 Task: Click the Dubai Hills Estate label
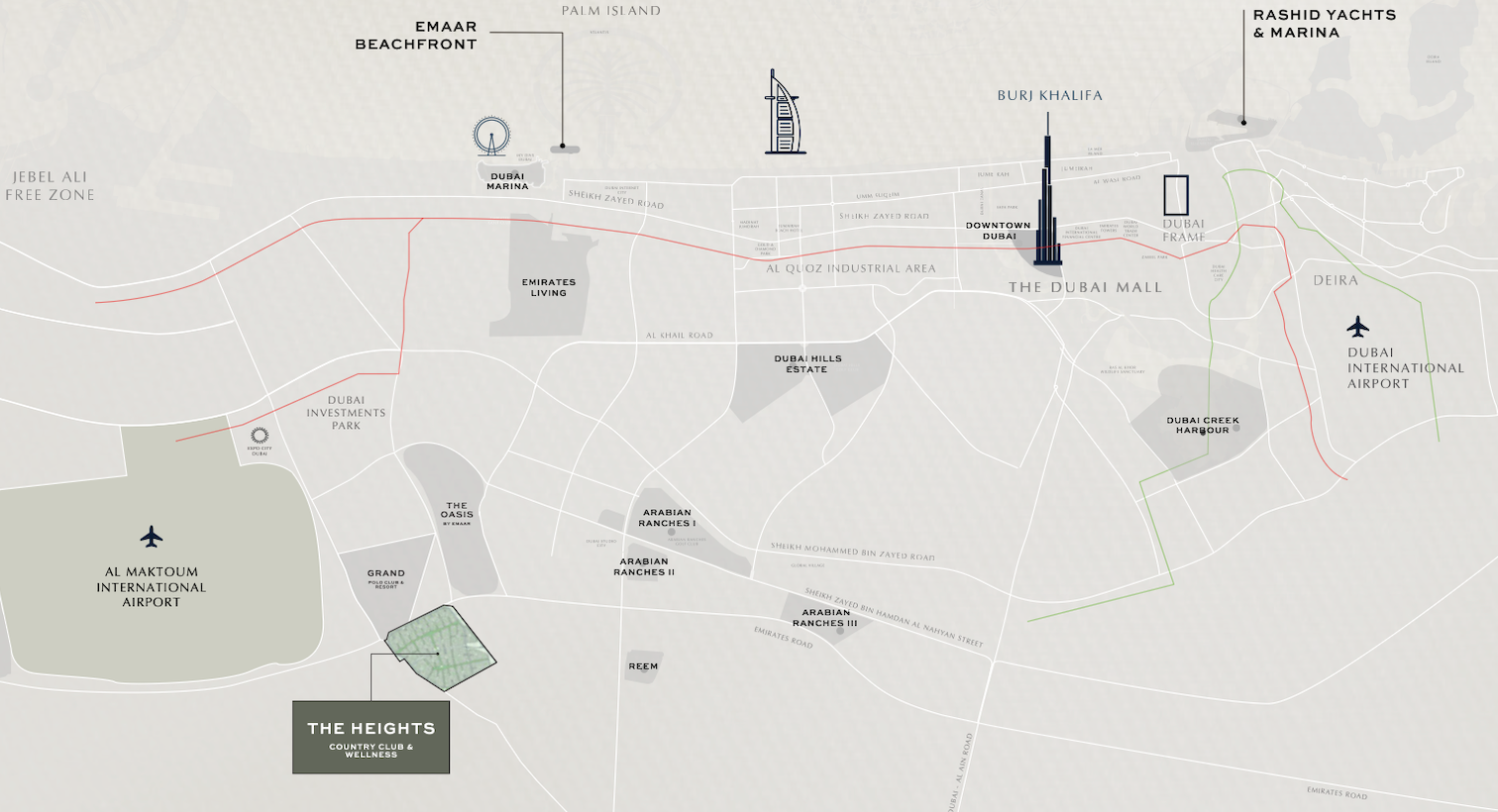(x=807, y=364)
